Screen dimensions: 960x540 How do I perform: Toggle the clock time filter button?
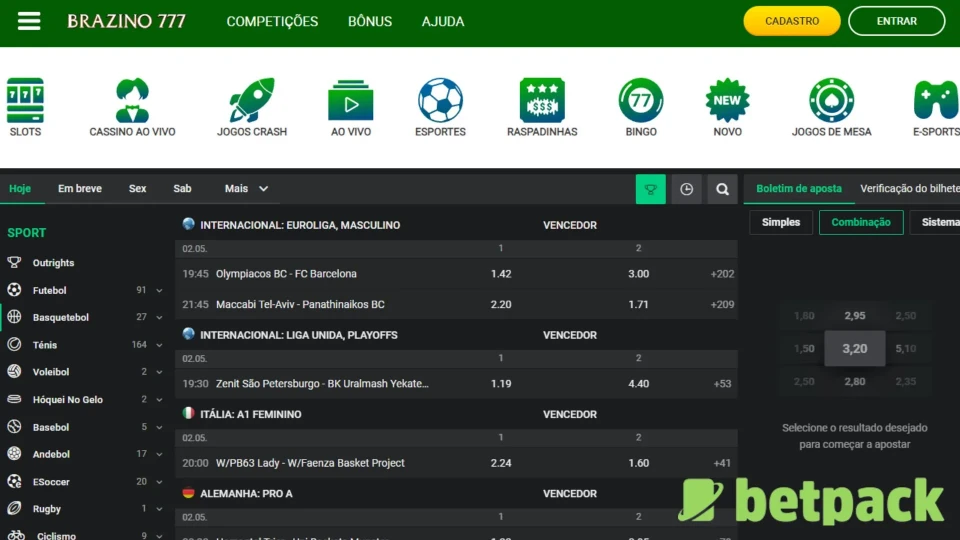tap(686, 189)
